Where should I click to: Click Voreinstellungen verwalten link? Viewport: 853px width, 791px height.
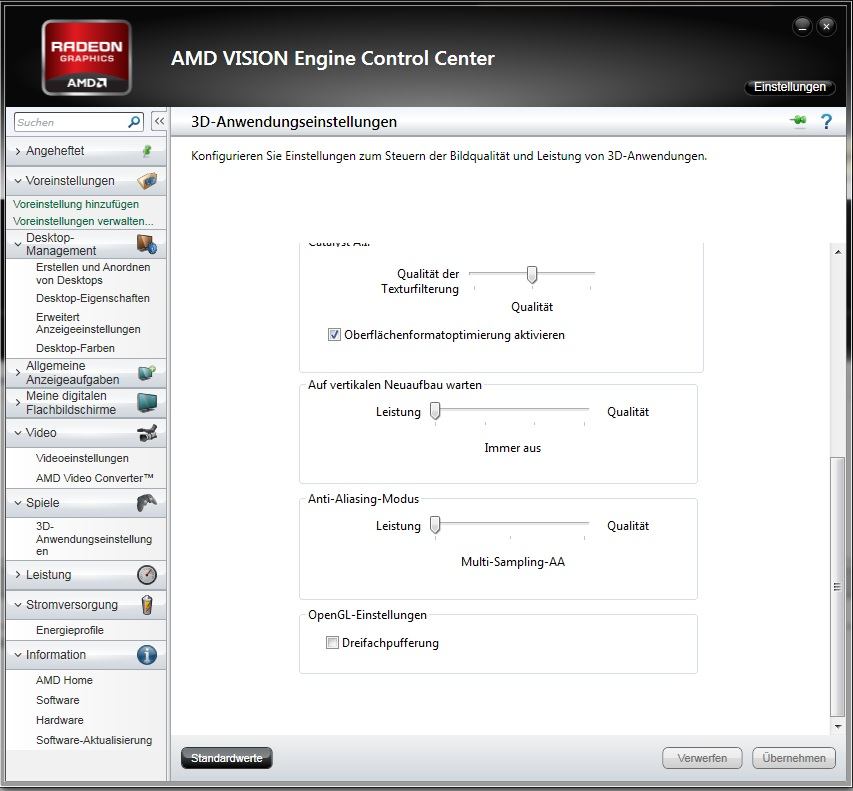[83, 221]
